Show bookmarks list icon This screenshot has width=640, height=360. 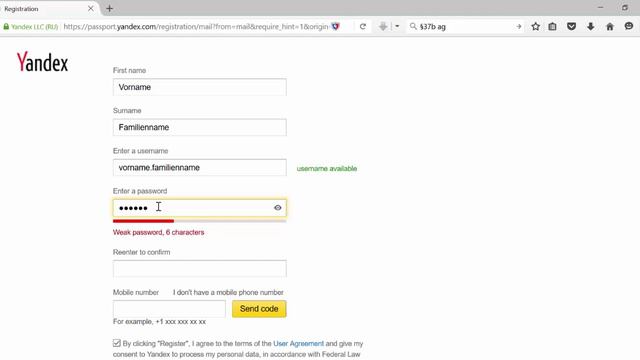[x=552, y=27]
